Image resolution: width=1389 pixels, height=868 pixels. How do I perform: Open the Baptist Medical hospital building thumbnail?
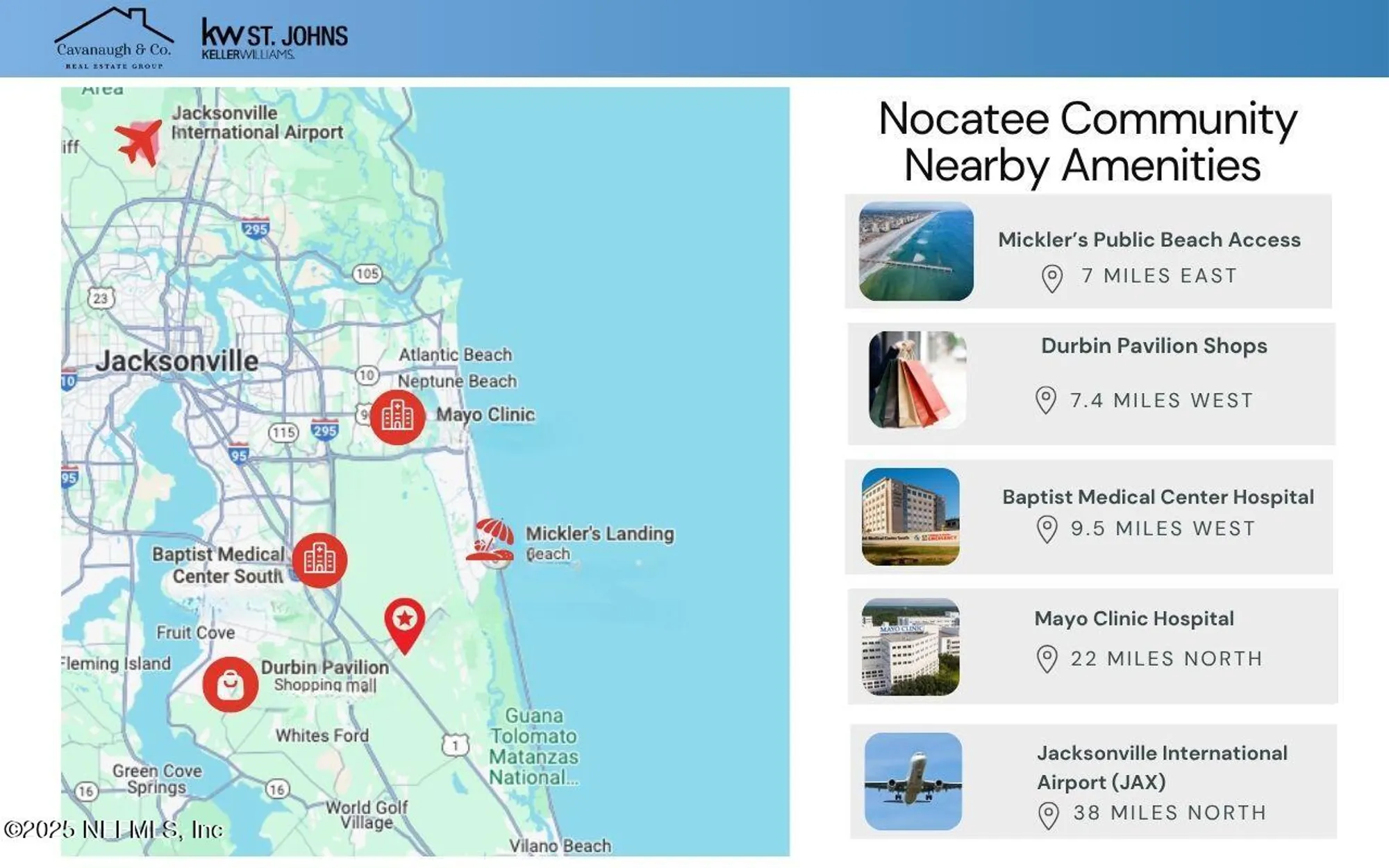[x=910, y=517]
